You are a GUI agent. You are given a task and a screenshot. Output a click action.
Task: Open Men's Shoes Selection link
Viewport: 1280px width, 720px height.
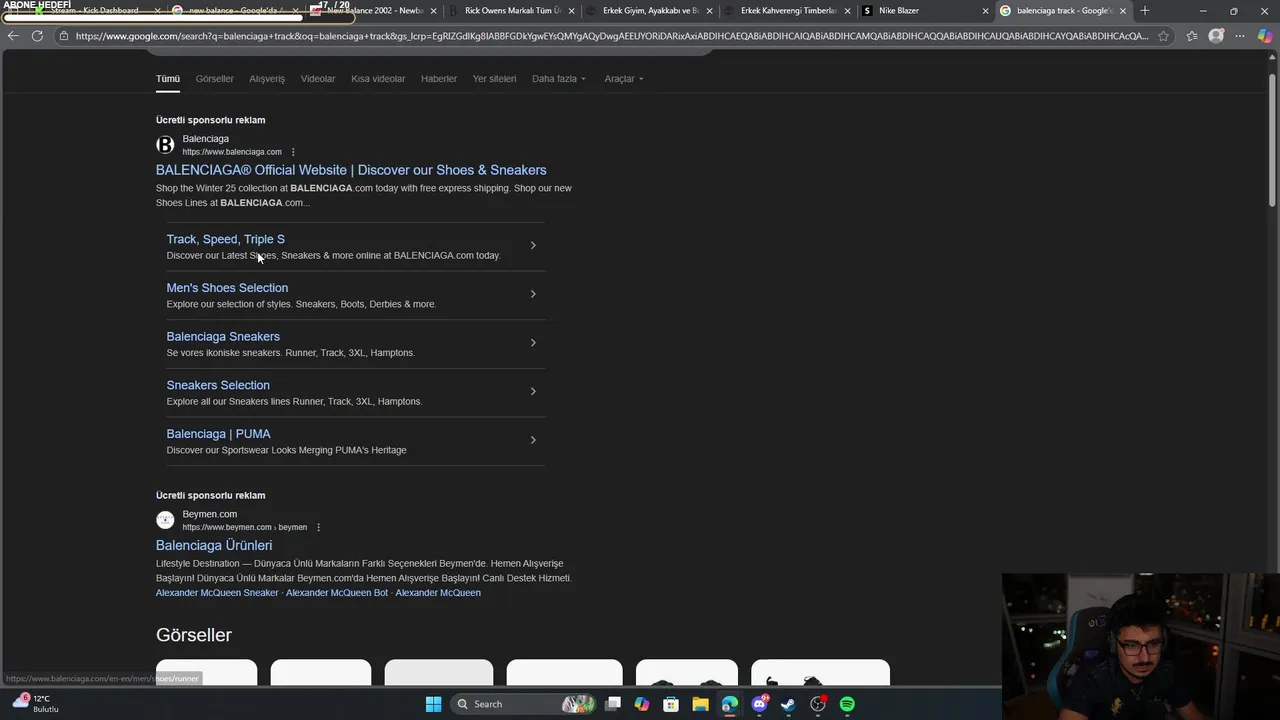227,288
